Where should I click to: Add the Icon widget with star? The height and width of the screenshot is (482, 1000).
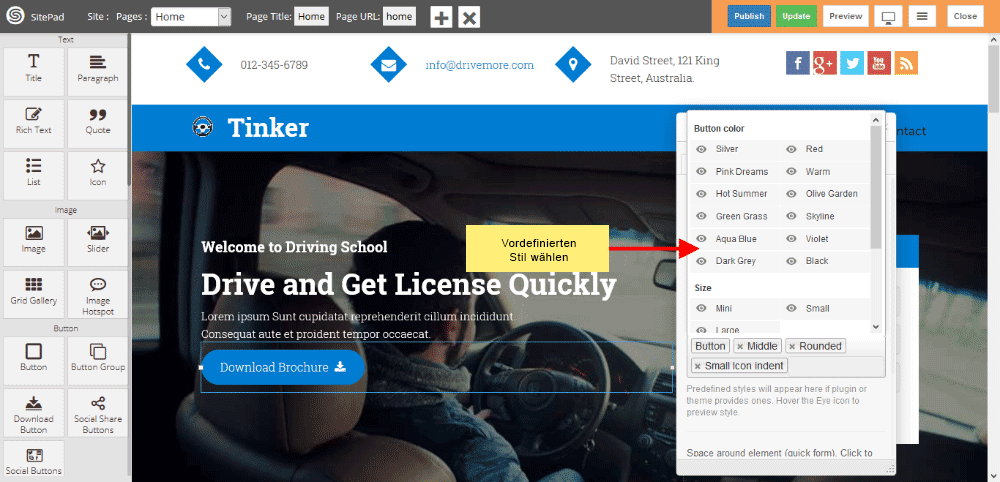[98, 175]
